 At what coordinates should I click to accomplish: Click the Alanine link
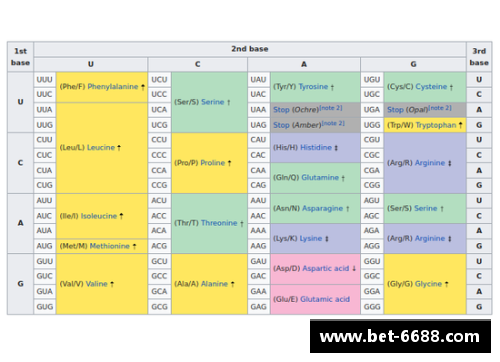pyautogui.click(x=214, y=284)
